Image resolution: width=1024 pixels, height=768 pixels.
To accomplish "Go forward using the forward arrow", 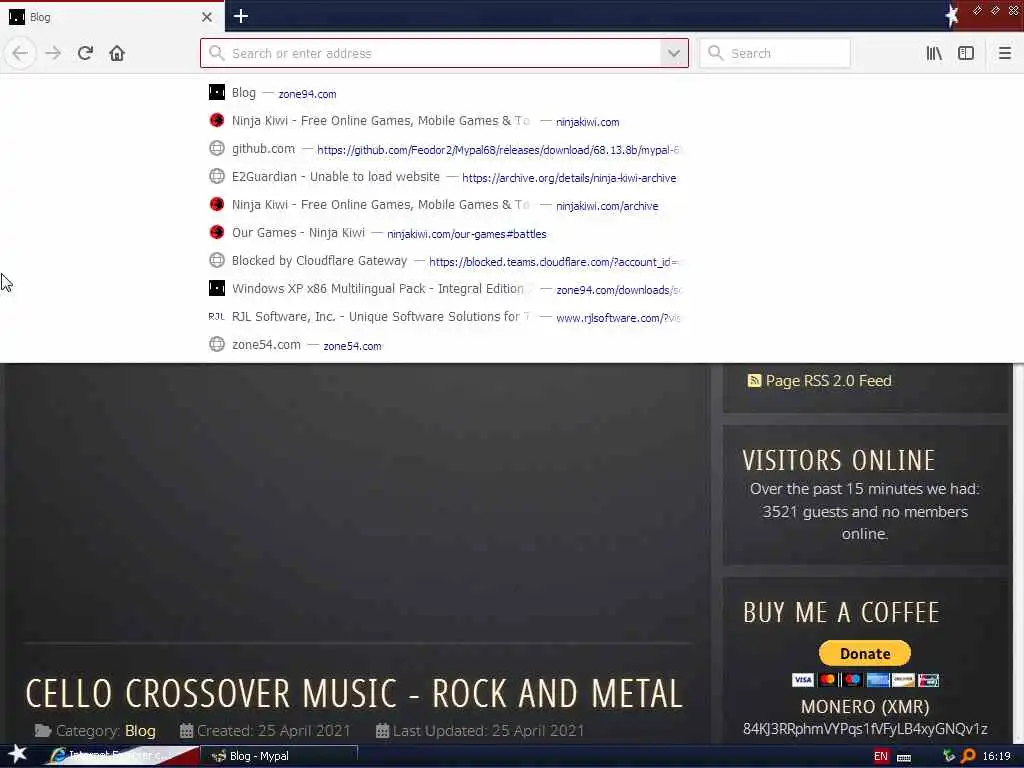I will tap(53, 53).
